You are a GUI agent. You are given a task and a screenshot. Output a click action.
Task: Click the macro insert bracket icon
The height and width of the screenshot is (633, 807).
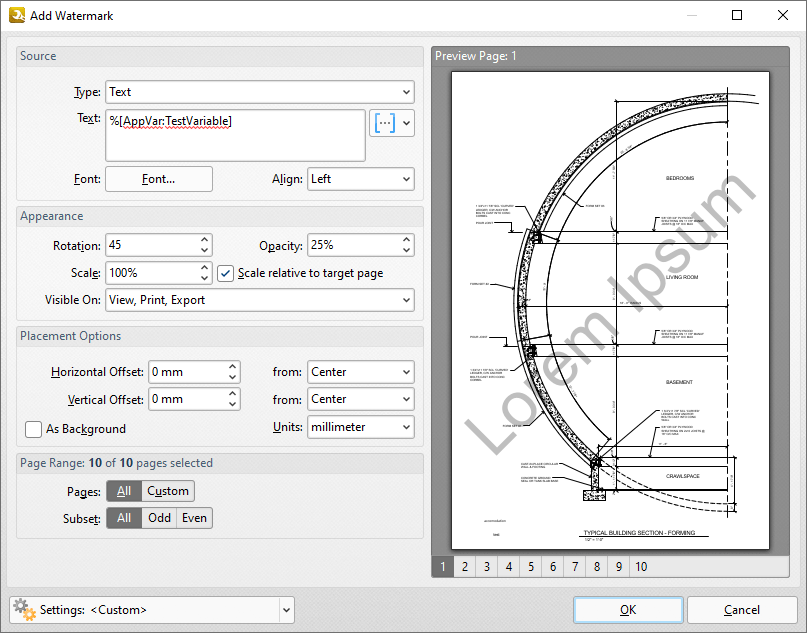pyautogui.click(x=385, y=123)
